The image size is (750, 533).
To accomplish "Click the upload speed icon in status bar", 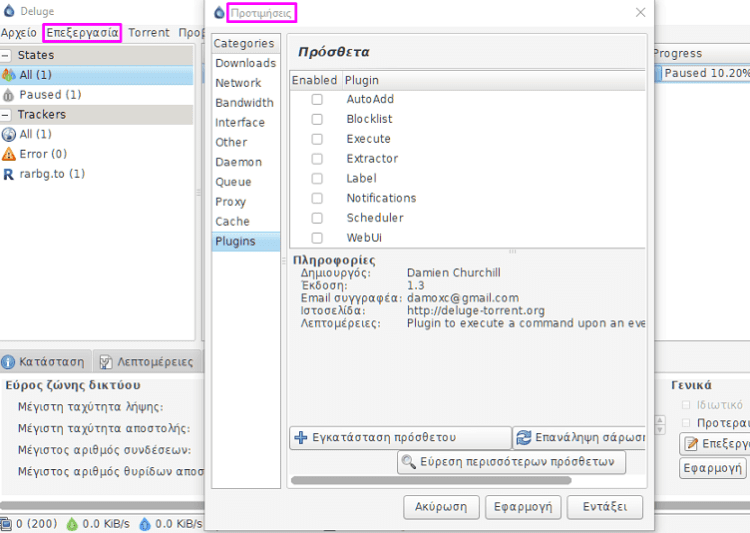I will coord(144,524).
